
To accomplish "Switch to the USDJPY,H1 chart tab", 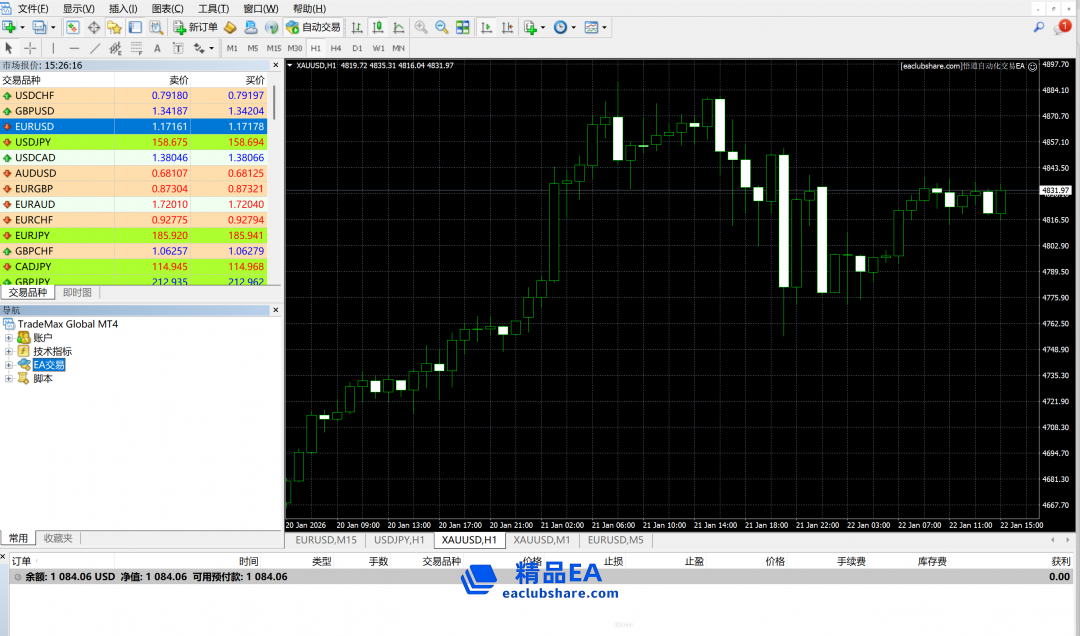I will (x=399, y=540).
